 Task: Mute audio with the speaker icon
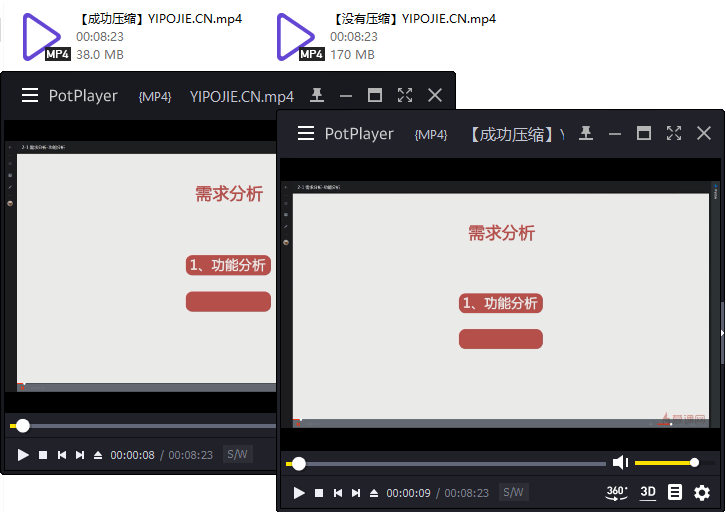[x=620, y=462]
